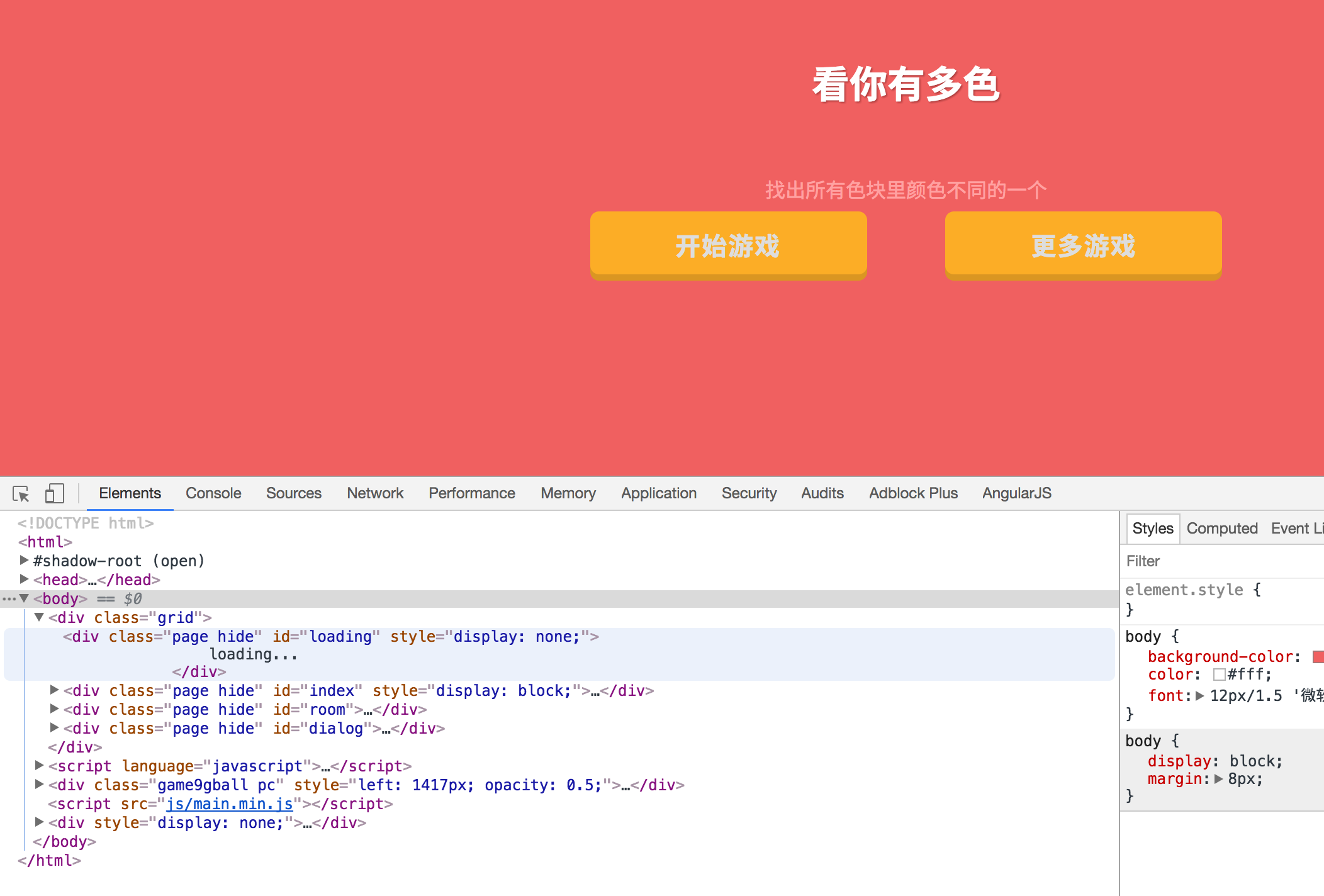Expand the div with id index
The height and width of the screenshot is (896, 1324).
[54, 690]
